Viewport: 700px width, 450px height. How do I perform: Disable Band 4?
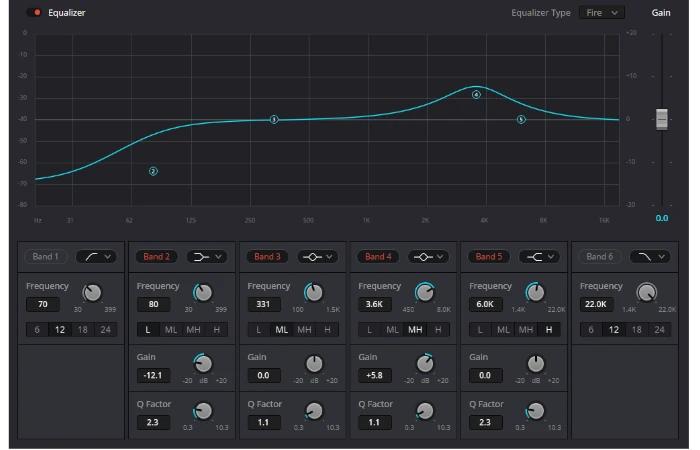click(378, 257)
